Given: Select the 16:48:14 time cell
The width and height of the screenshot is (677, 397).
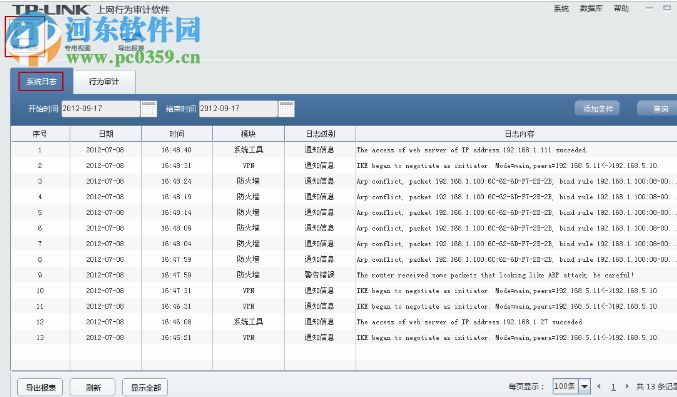Looking at the screenshot, I should [x=177, y=213].
